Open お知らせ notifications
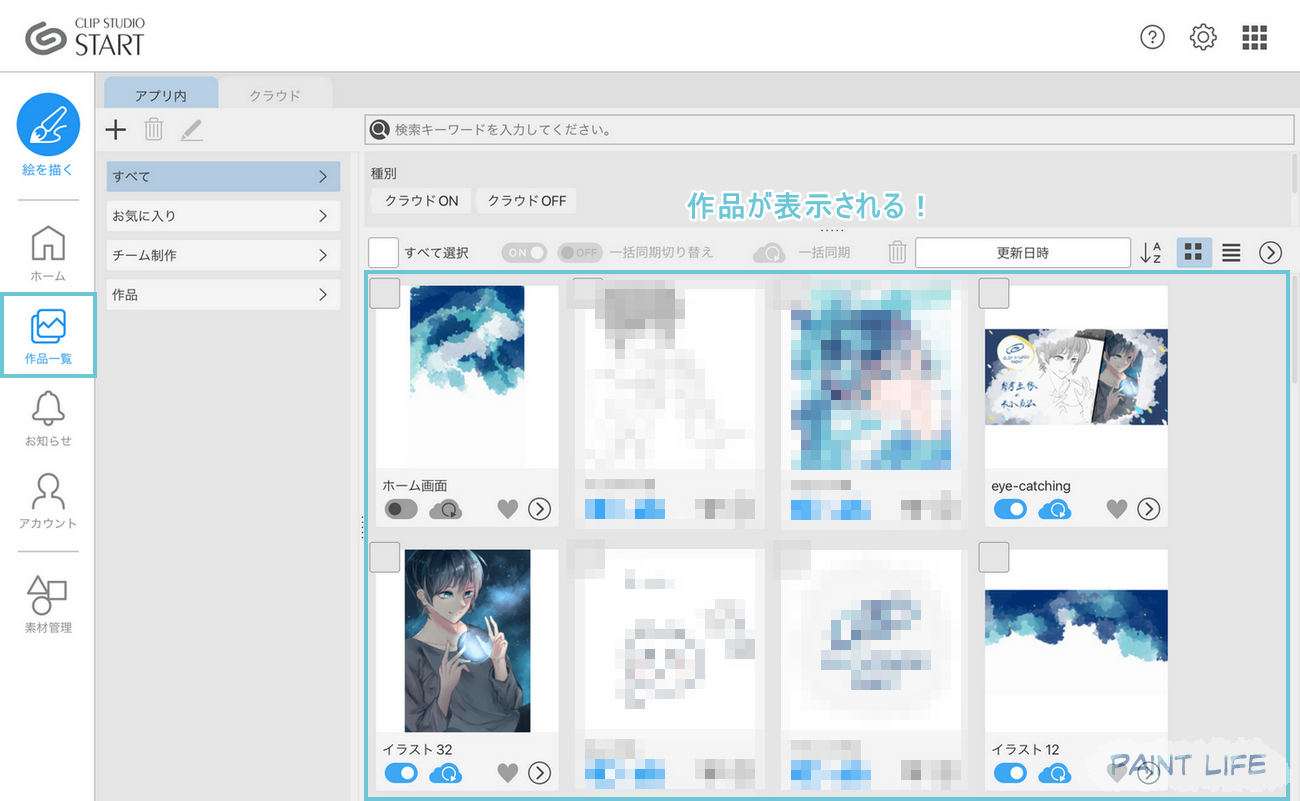 point(48,418)
